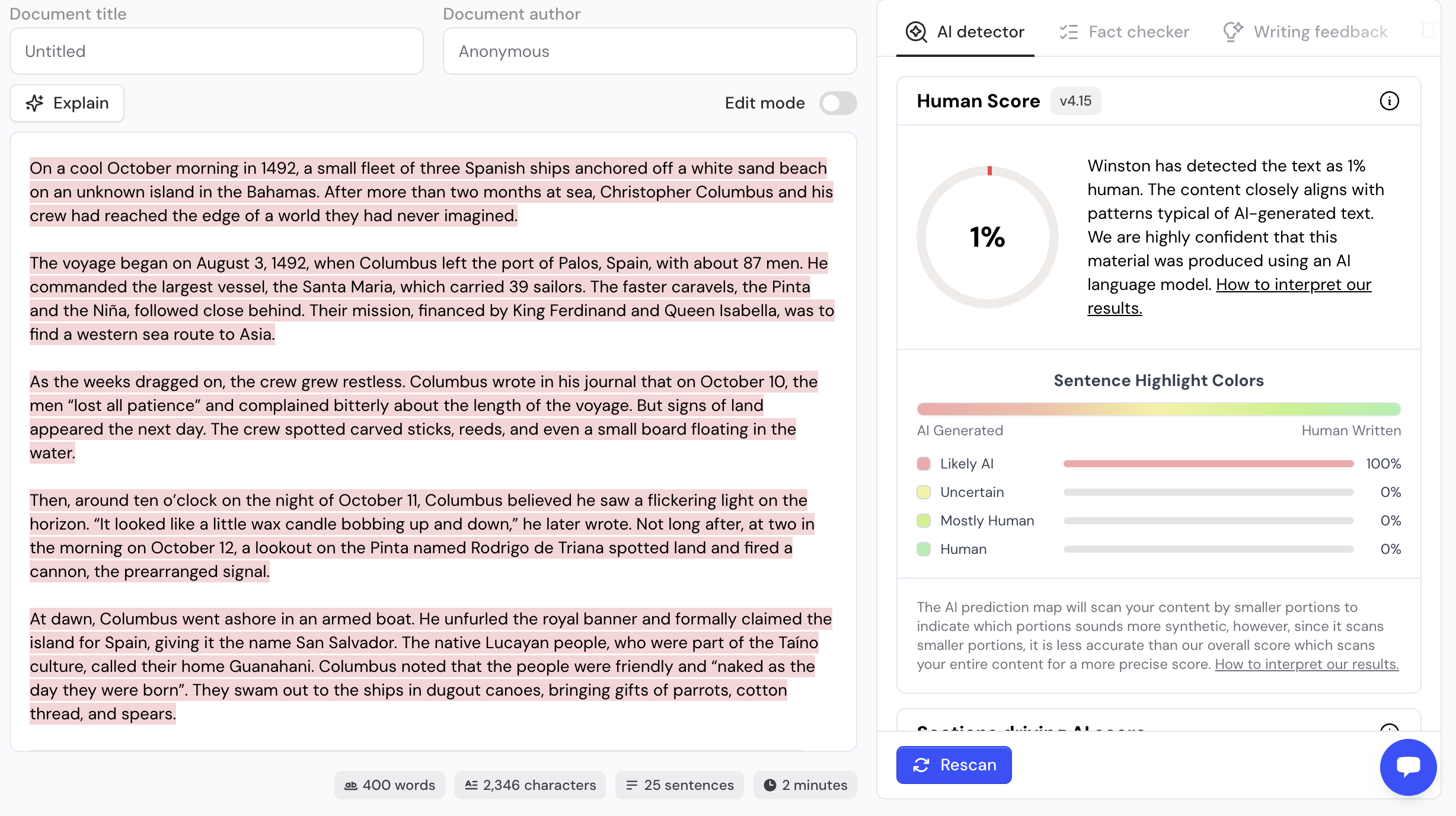The width and height of the screenshot is (1456, 816).
Task: Enable the Edit mode switch
Action: pos(837,103)
